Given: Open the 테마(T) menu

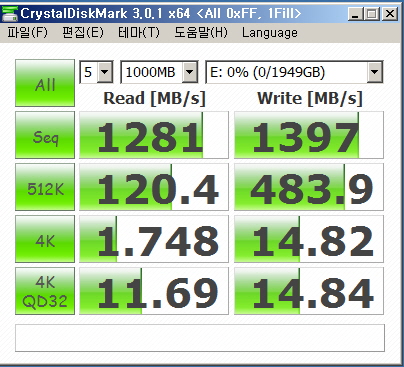Looking at the screenshot, I should [139, 33].
